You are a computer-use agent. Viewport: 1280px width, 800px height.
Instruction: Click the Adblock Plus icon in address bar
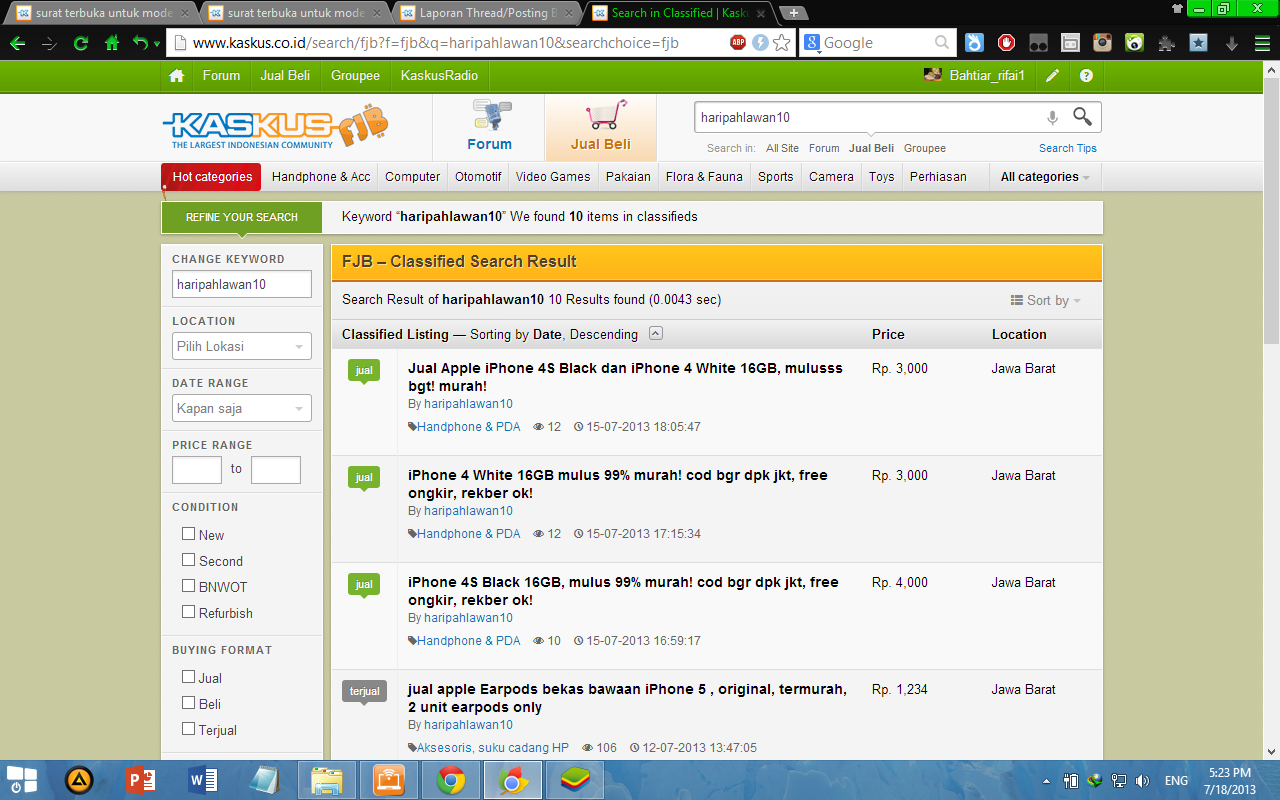(x=738, y=42)
